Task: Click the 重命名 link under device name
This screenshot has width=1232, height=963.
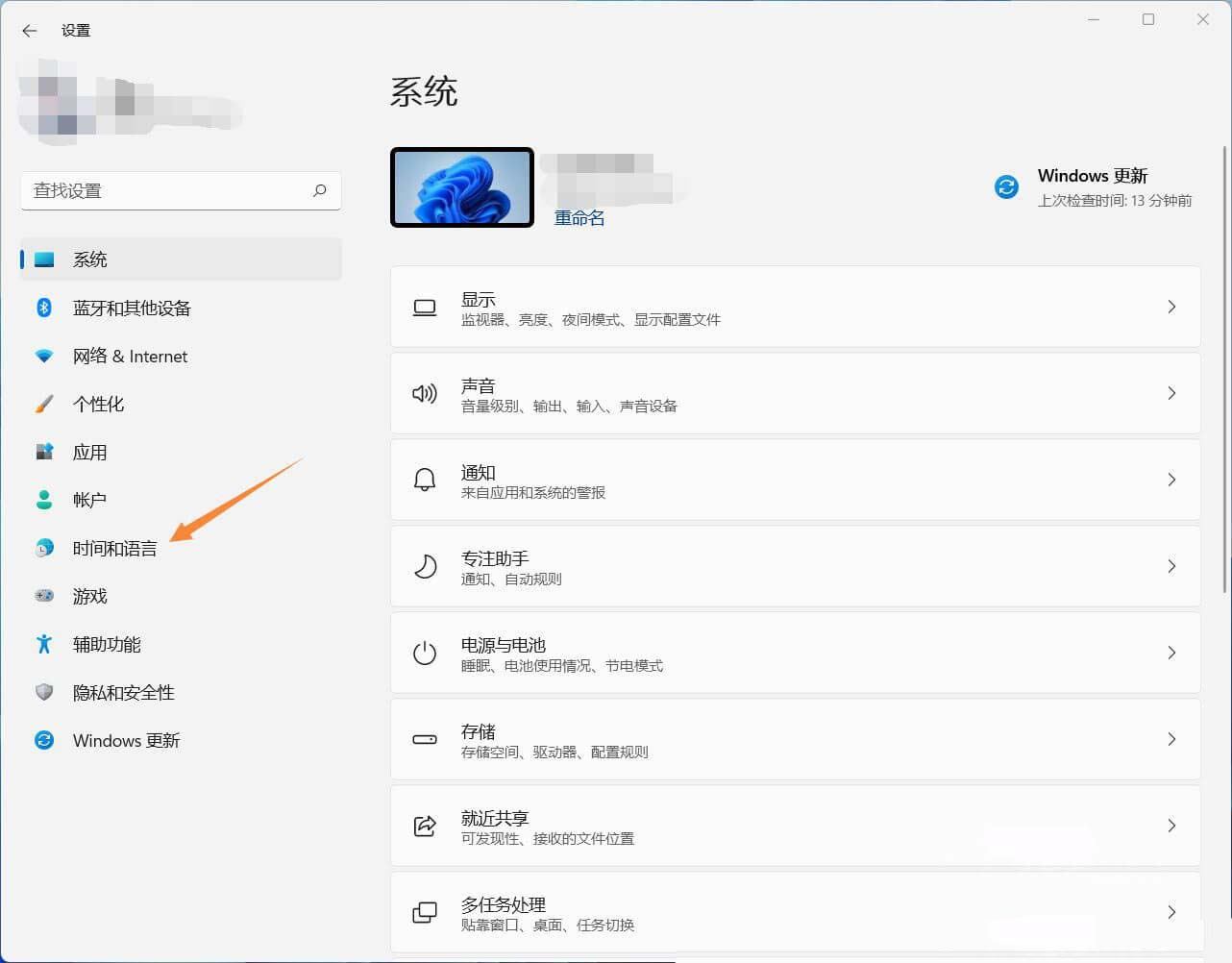Action: [579, 217]
